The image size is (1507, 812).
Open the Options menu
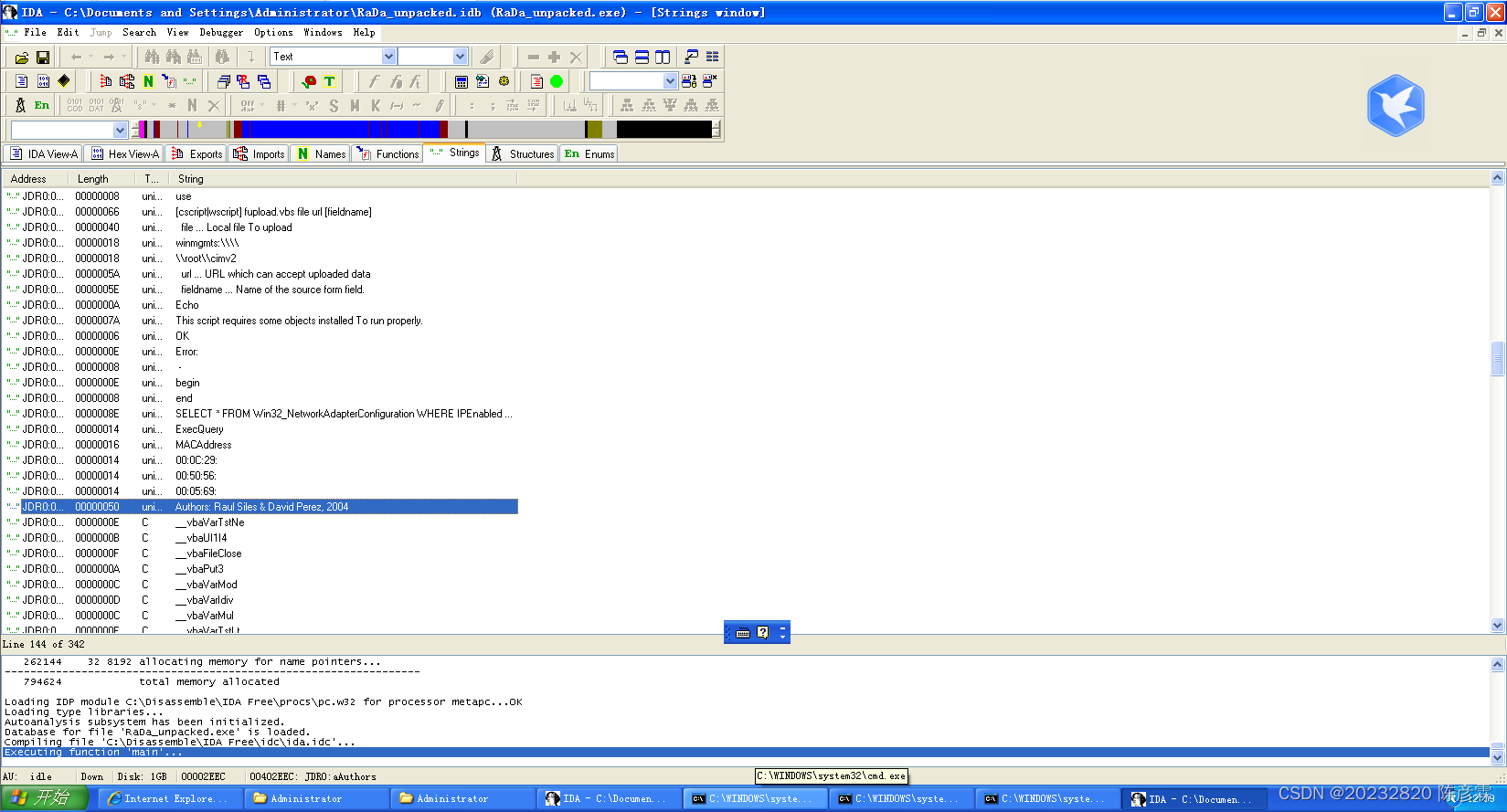[273, 32]
